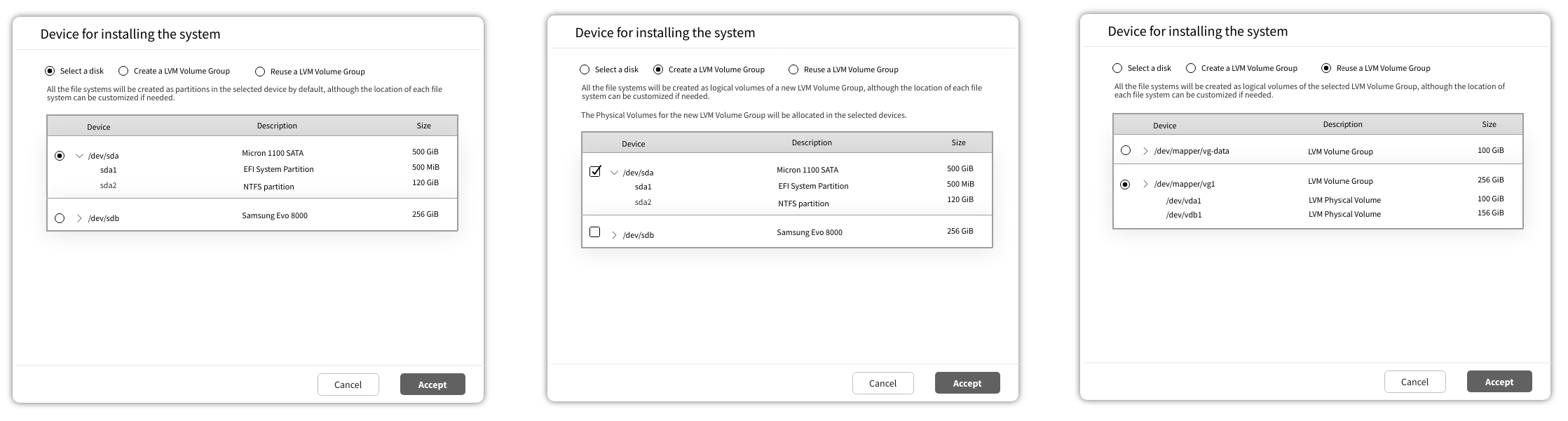Viewport: 1568px width, 421px height.
Task: Click Cancel in left dialog
Action: (x=348, y=385)
